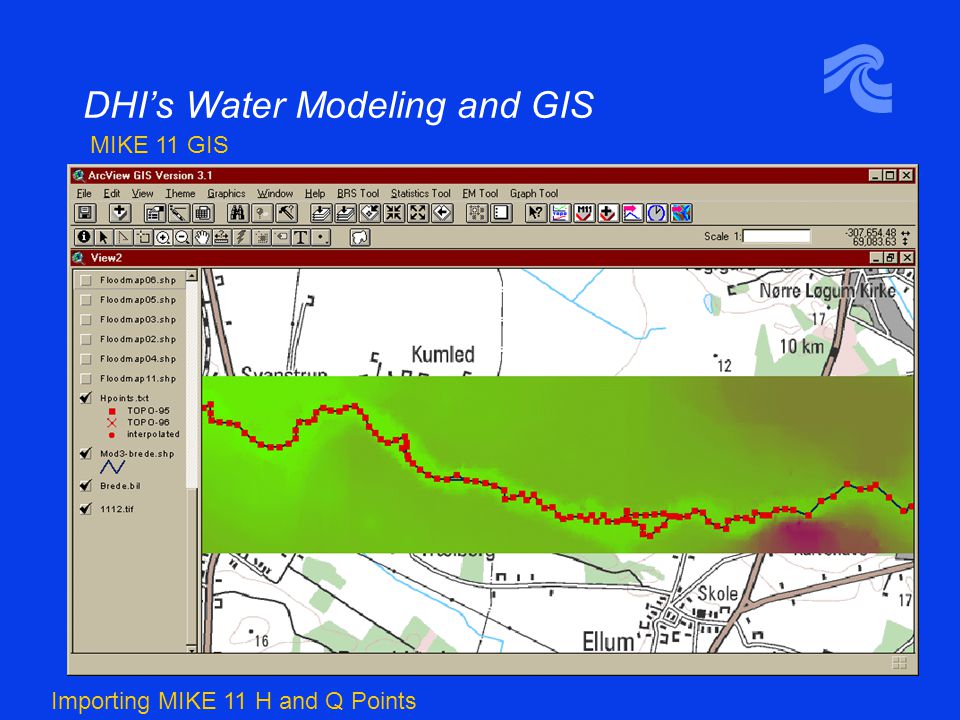This screenshot has width=960, height=720.
Task: Open the EM Tool menu
Action: [x=480, y=193]
